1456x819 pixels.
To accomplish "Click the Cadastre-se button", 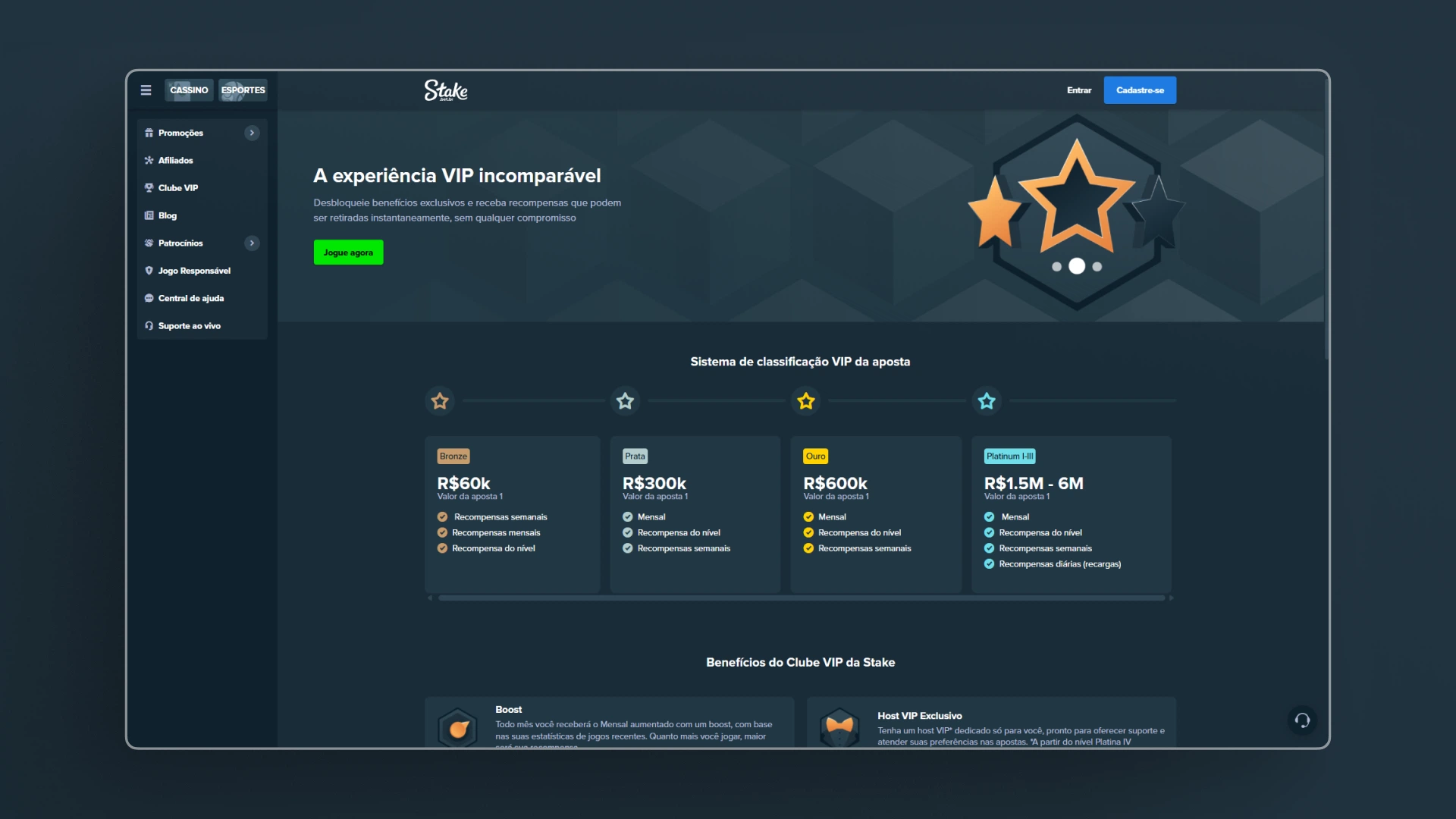I will click(1139, 90).
